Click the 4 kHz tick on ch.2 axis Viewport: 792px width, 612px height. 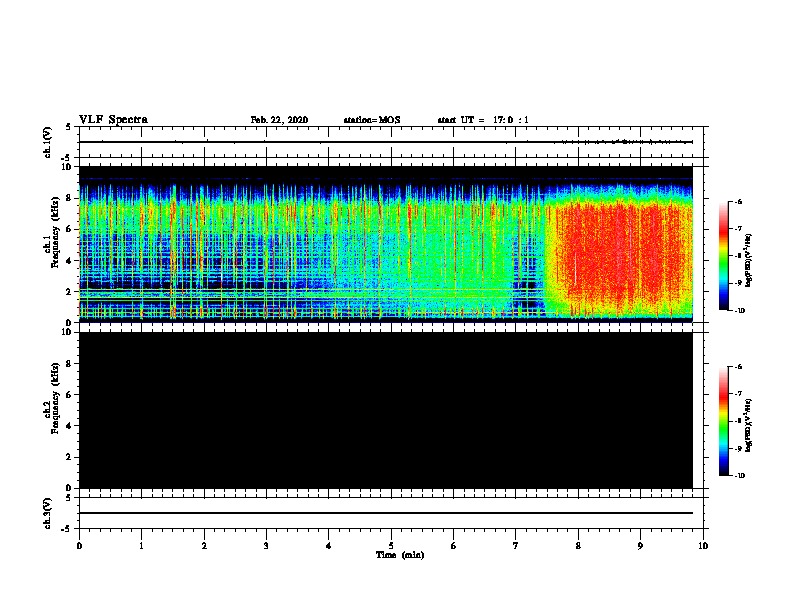click(70, 426)
